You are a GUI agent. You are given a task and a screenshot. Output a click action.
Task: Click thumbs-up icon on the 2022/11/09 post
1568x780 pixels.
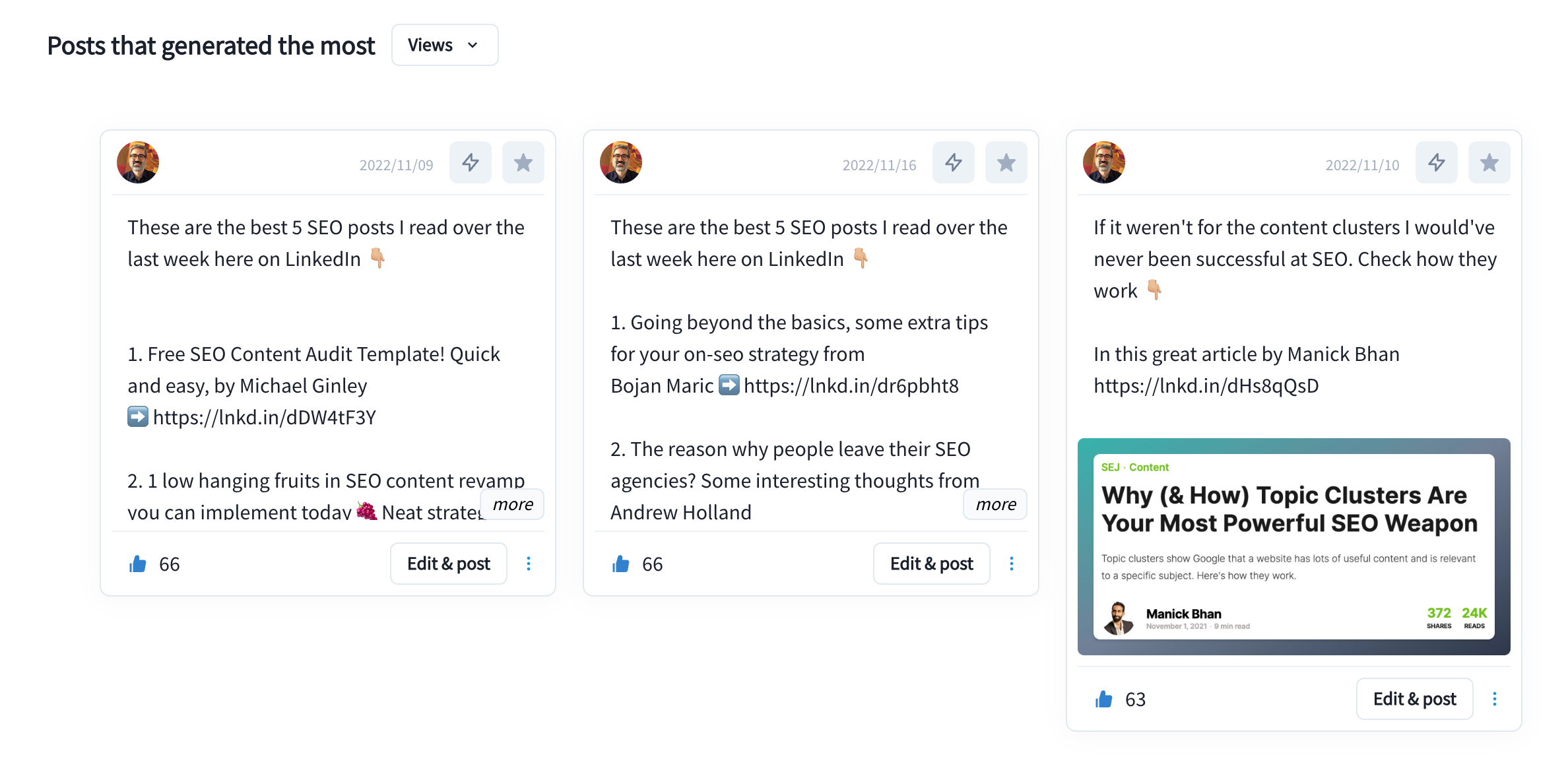138,564
